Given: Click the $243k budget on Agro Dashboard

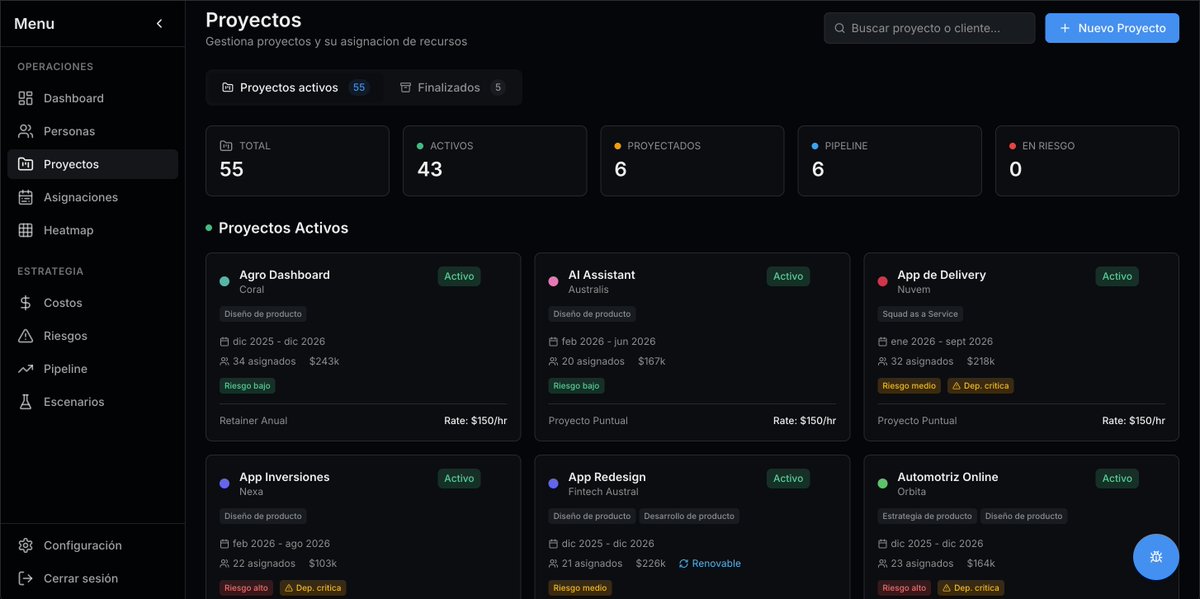Looking at the screenshot, I should [325, 362].
